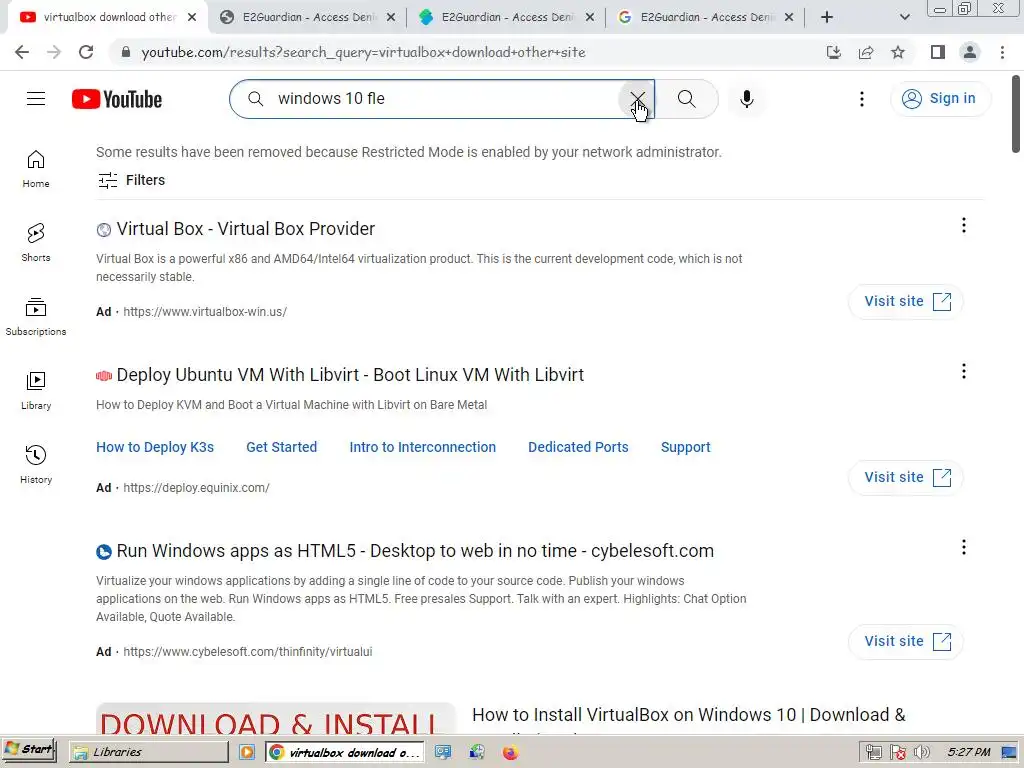Click the install app icon in address bar
Viewport: 1024px width, 768px height.
(833, 52)
